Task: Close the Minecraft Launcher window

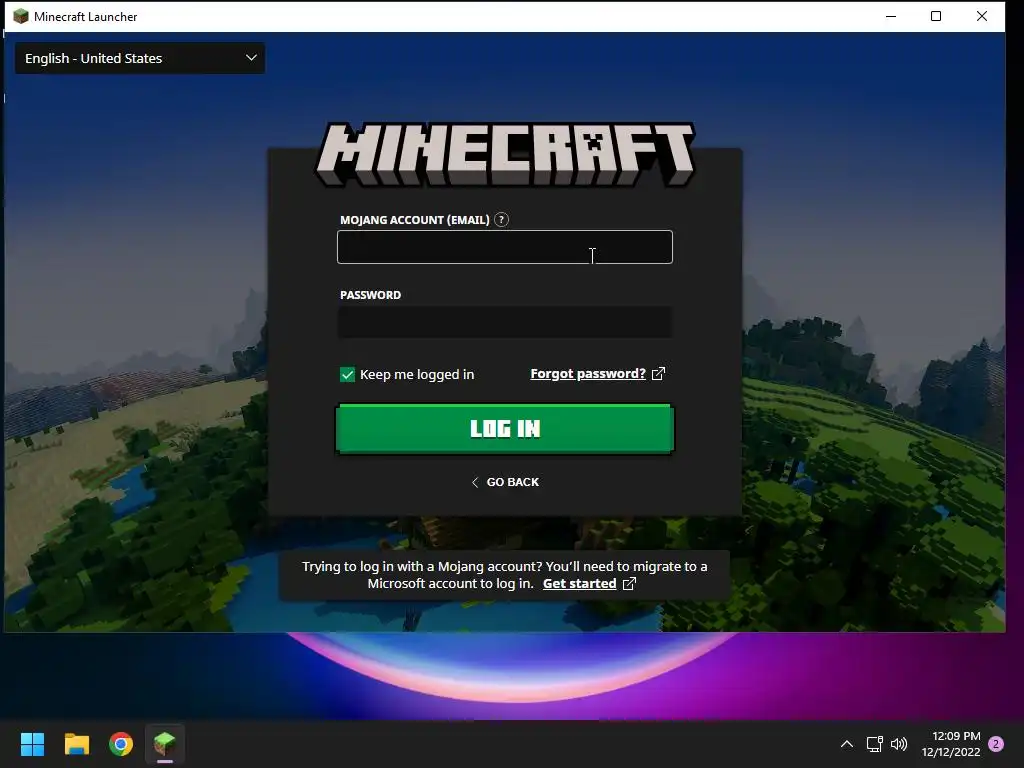Action: click(982, 16)
